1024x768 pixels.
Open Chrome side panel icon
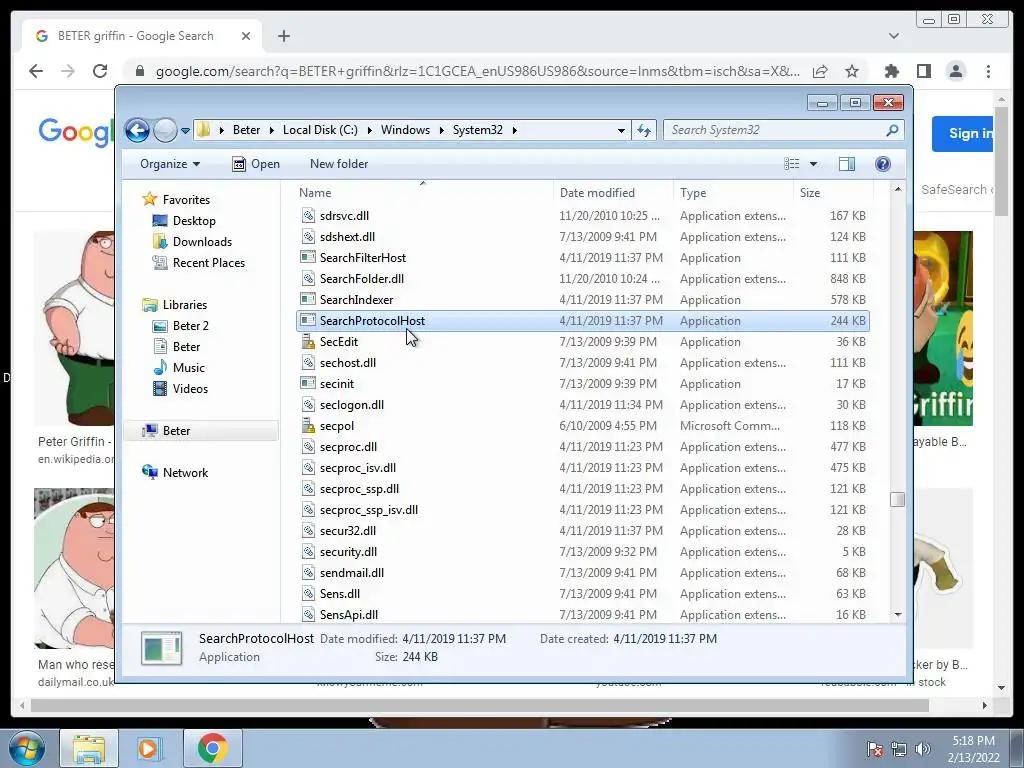(923, 71)
